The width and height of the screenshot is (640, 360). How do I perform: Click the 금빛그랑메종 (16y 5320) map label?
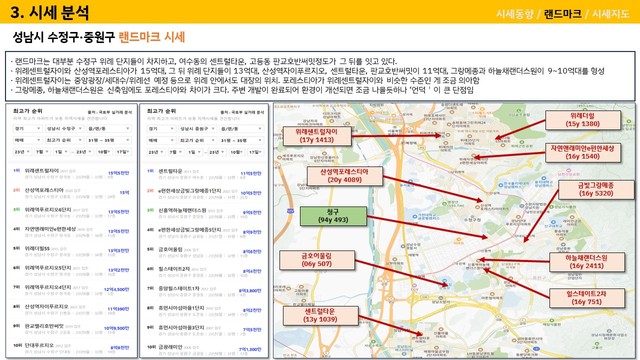click(x=596, y=189)
